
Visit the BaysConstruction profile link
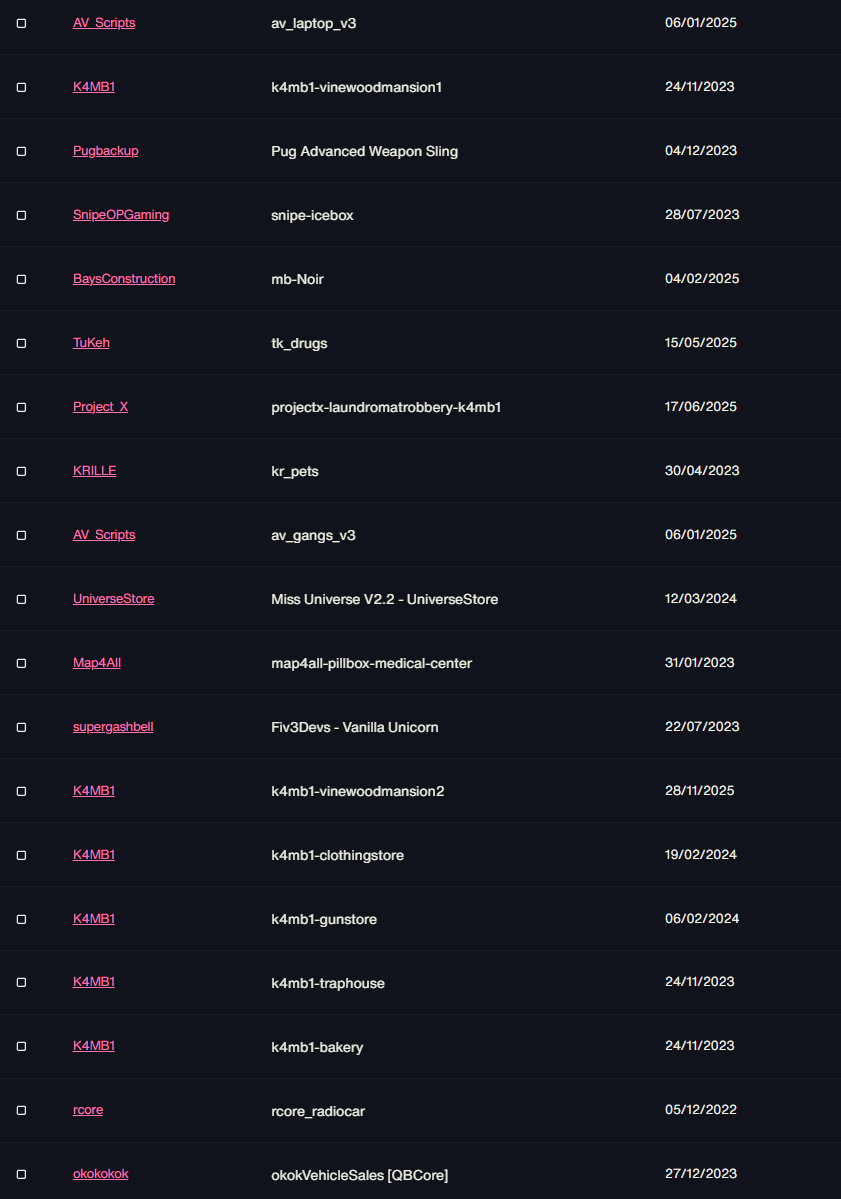[x=124, y=278]
